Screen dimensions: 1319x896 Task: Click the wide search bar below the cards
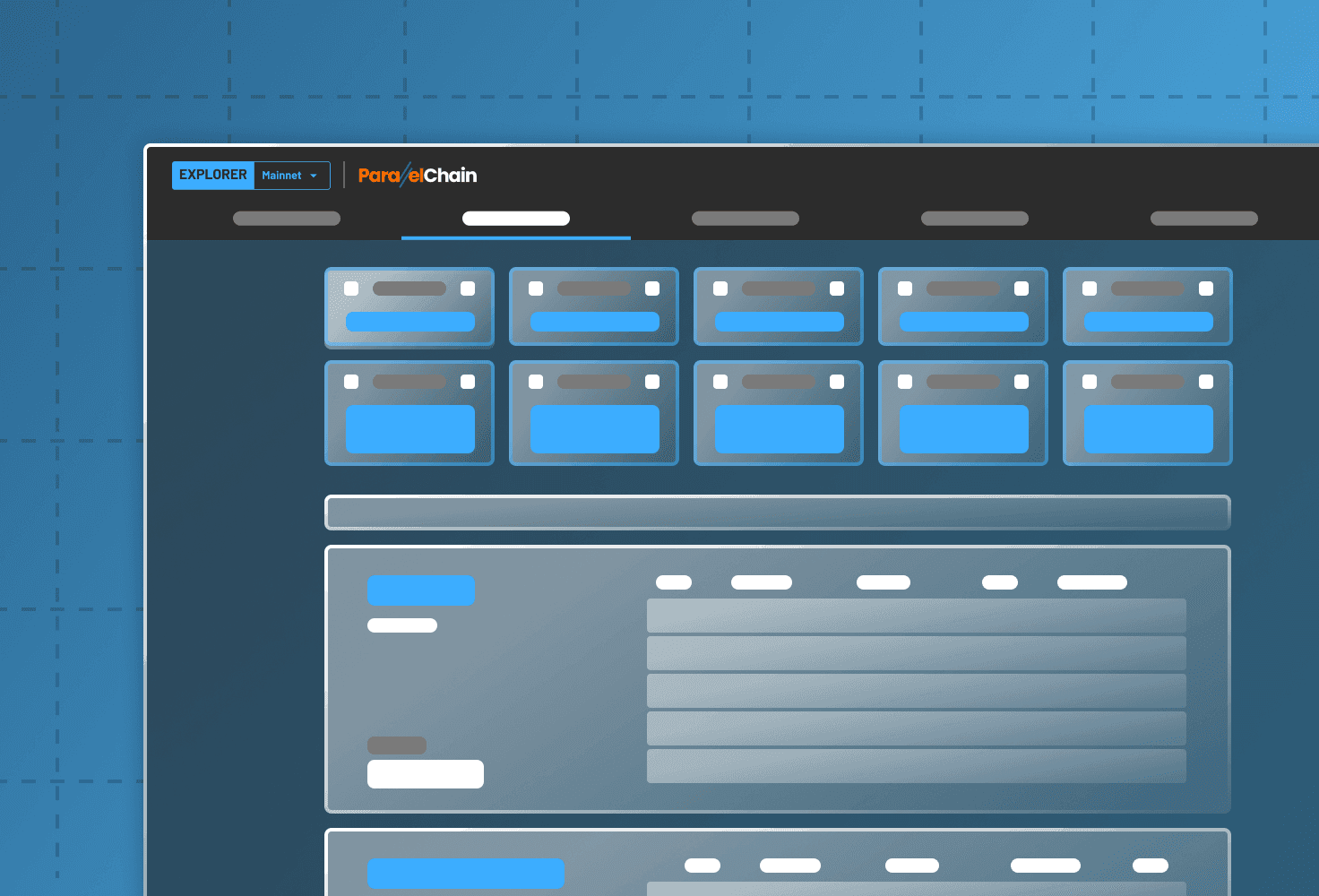[x=778, y=513]
